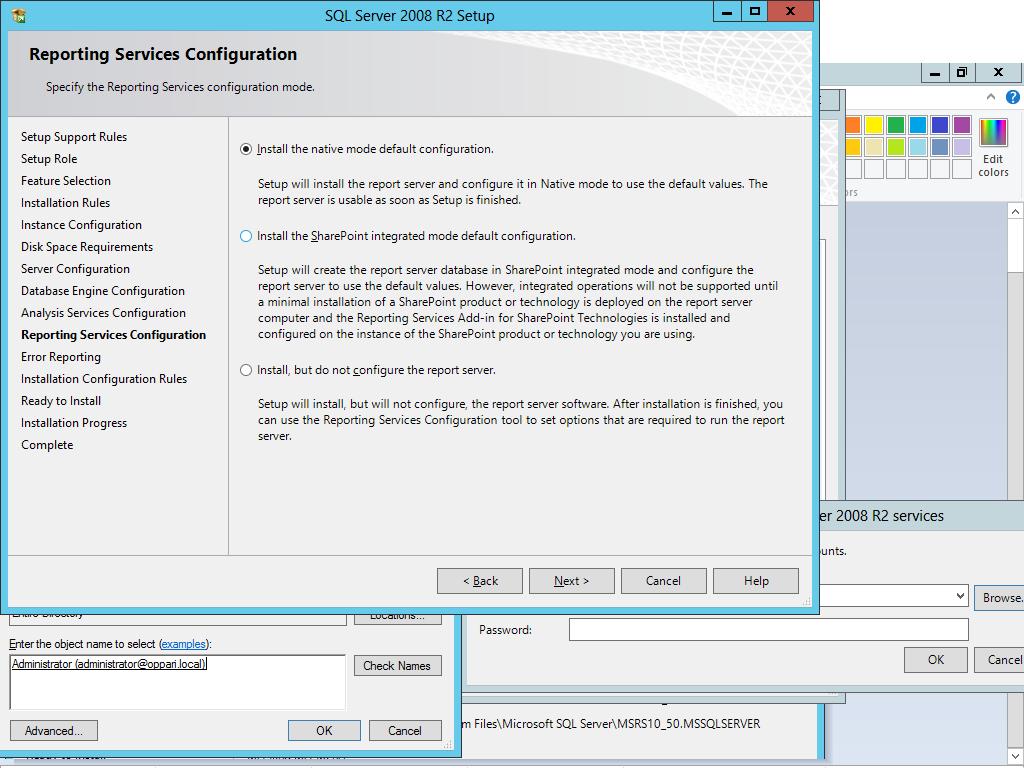Click the Setup Support Rules step
The image size is (1024, 768).
74,137
